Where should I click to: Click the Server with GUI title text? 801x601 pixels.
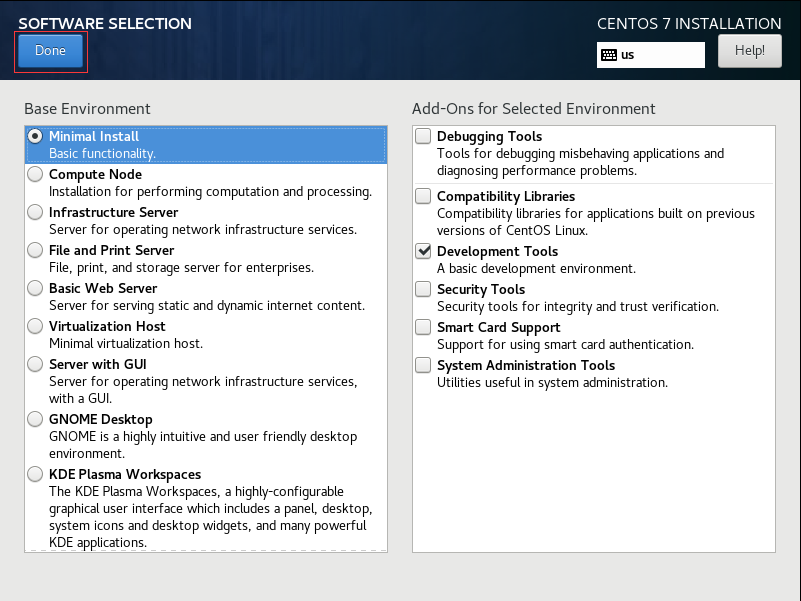[98, 364]
